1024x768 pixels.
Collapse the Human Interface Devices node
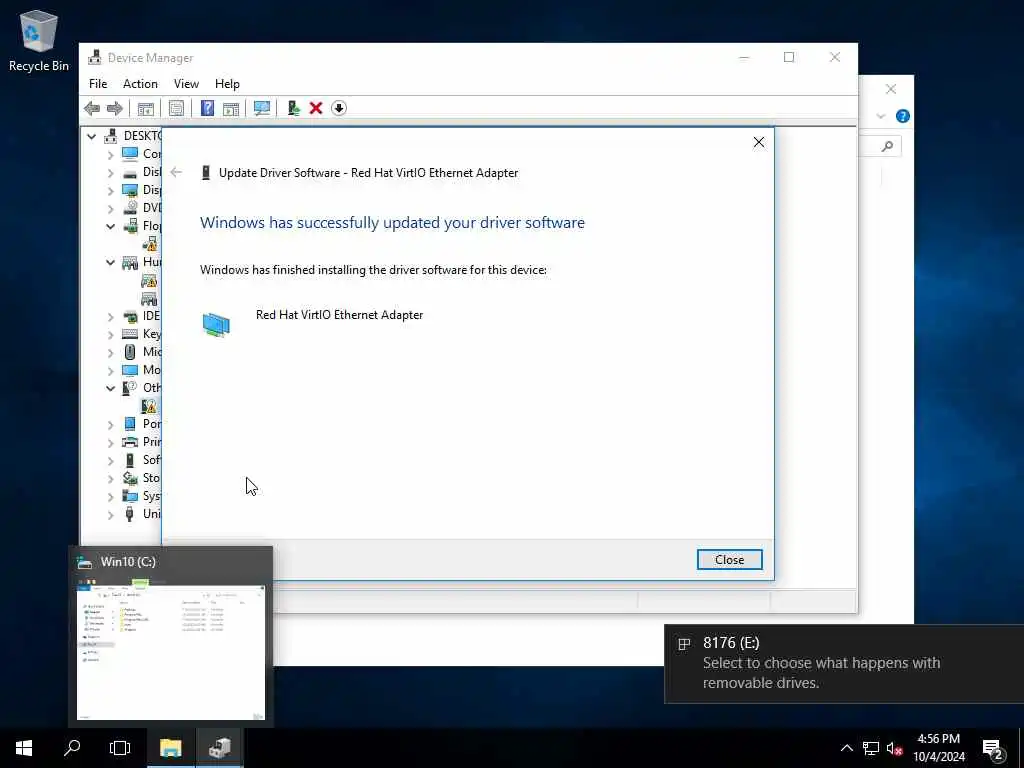(110, 263)
